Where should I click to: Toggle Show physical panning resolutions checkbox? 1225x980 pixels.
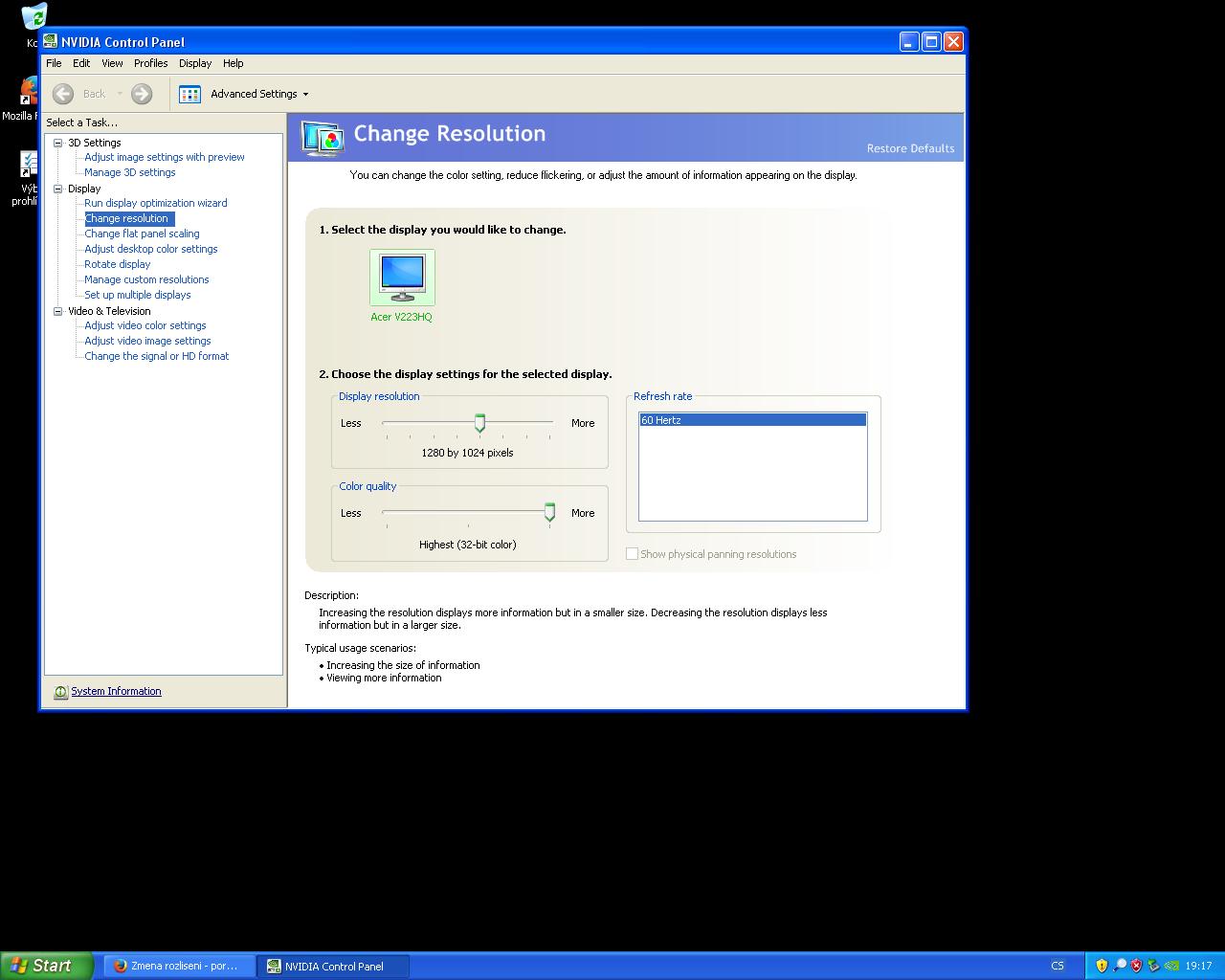(632, 554)
